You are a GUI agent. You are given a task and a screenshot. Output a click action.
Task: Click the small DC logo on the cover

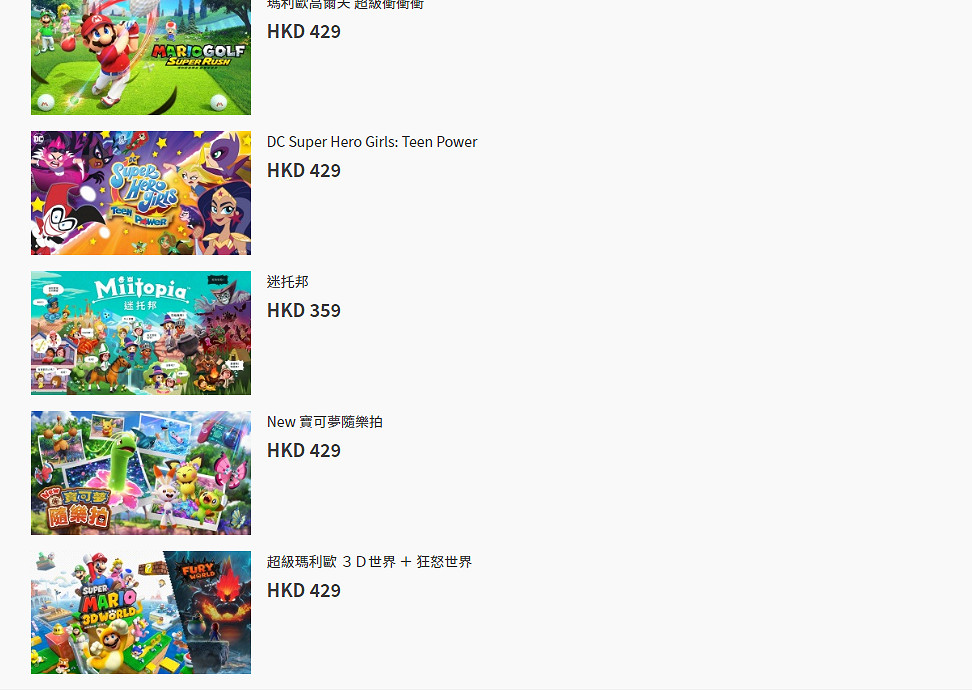click(x=39, y=140)
